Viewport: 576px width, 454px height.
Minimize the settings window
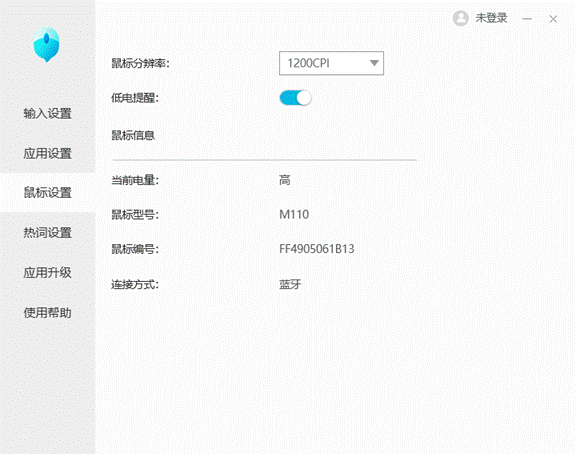click(527, 19)
